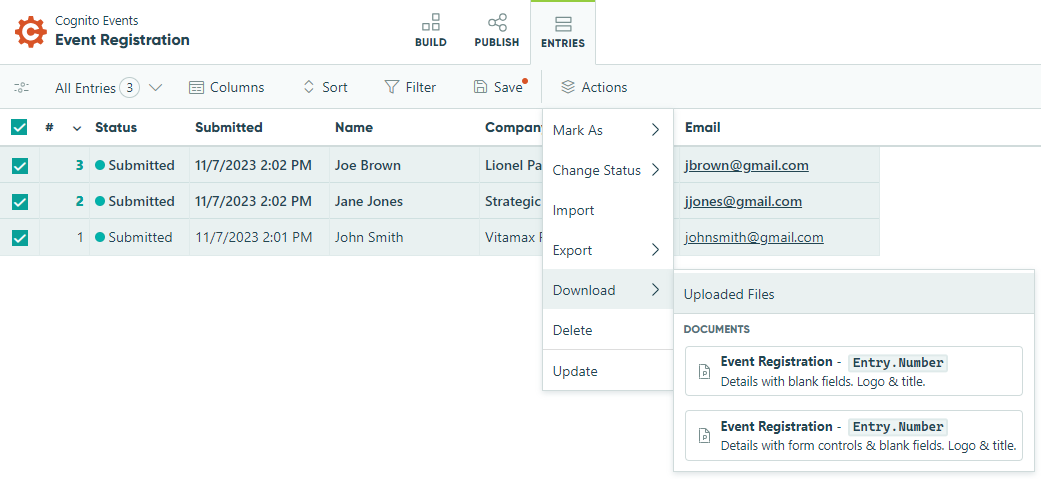Choose Import from Actions menu

tap(608, 210)
